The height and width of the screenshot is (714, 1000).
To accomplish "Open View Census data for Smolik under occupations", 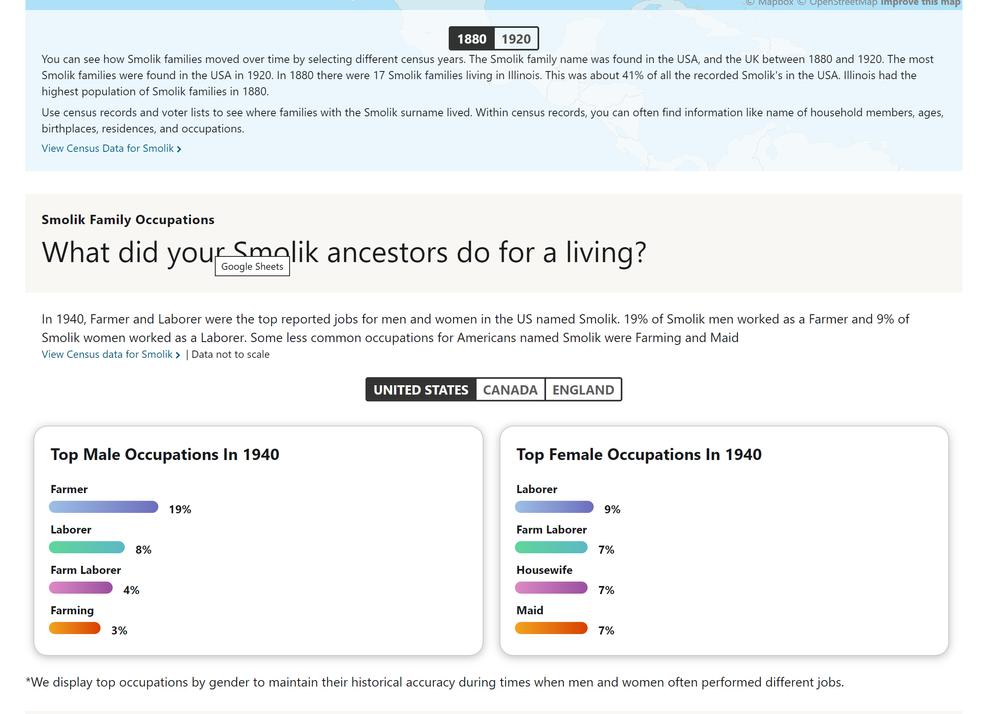I will point(107,354).
